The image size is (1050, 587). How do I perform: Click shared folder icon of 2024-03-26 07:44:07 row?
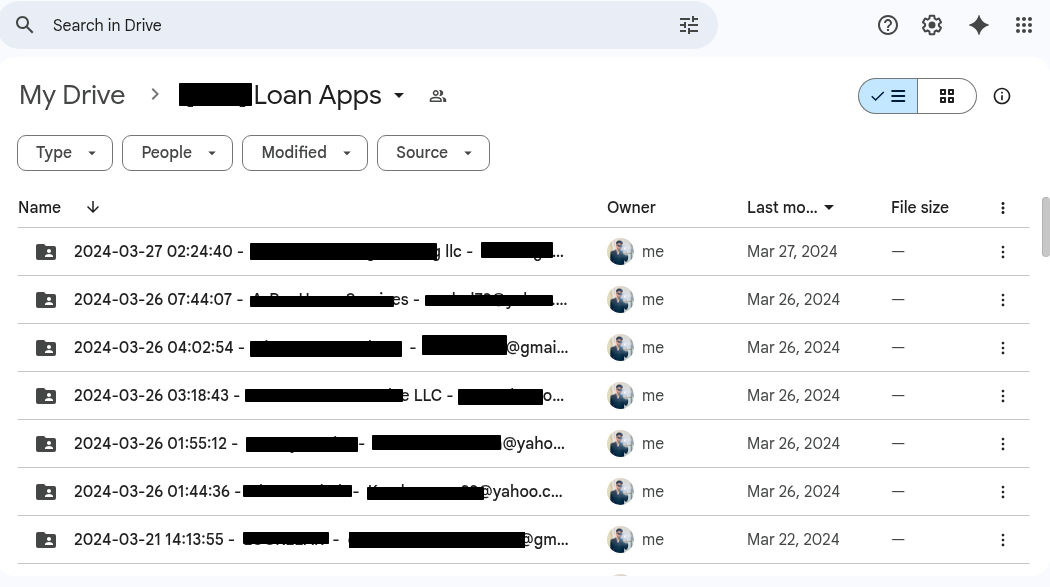46,300
